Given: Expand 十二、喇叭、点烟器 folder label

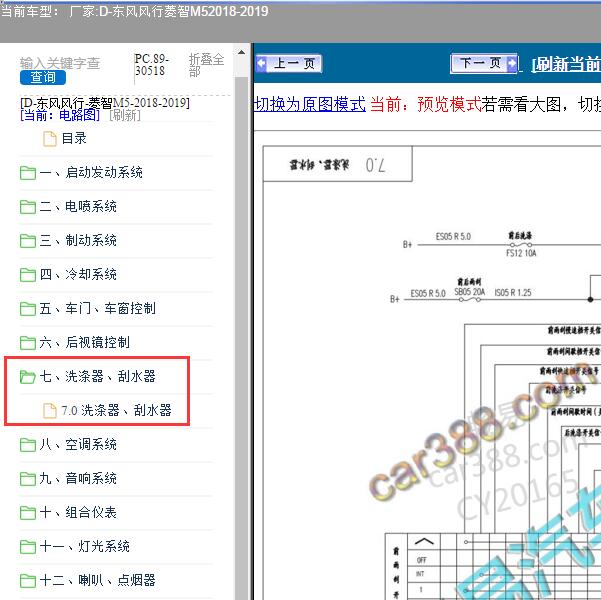Looking at the screenshot, I should (97, 580).
